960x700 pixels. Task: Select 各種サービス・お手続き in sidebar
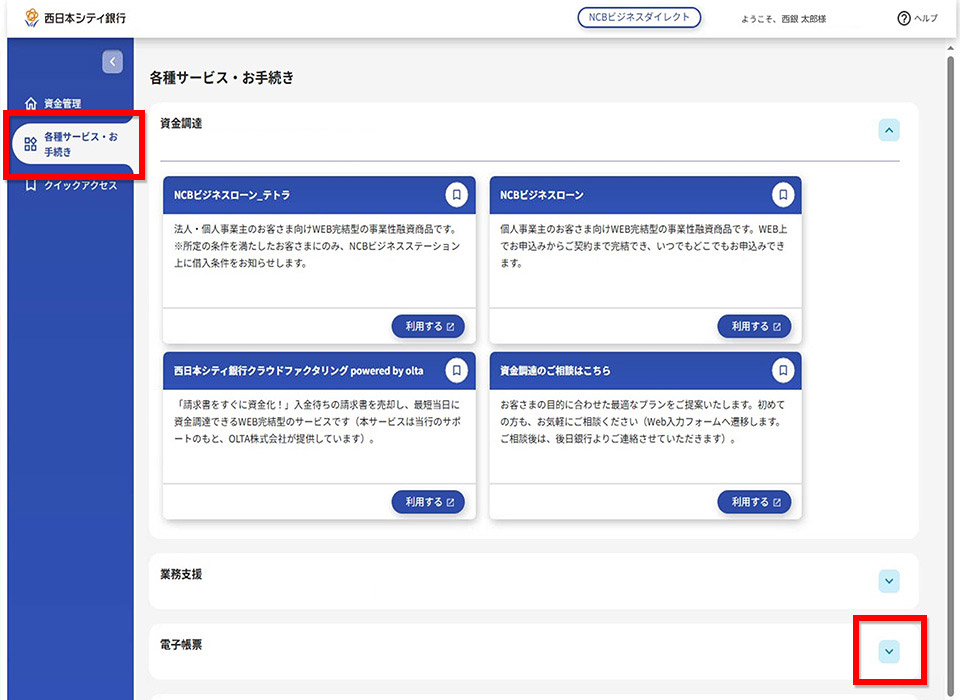72,144
